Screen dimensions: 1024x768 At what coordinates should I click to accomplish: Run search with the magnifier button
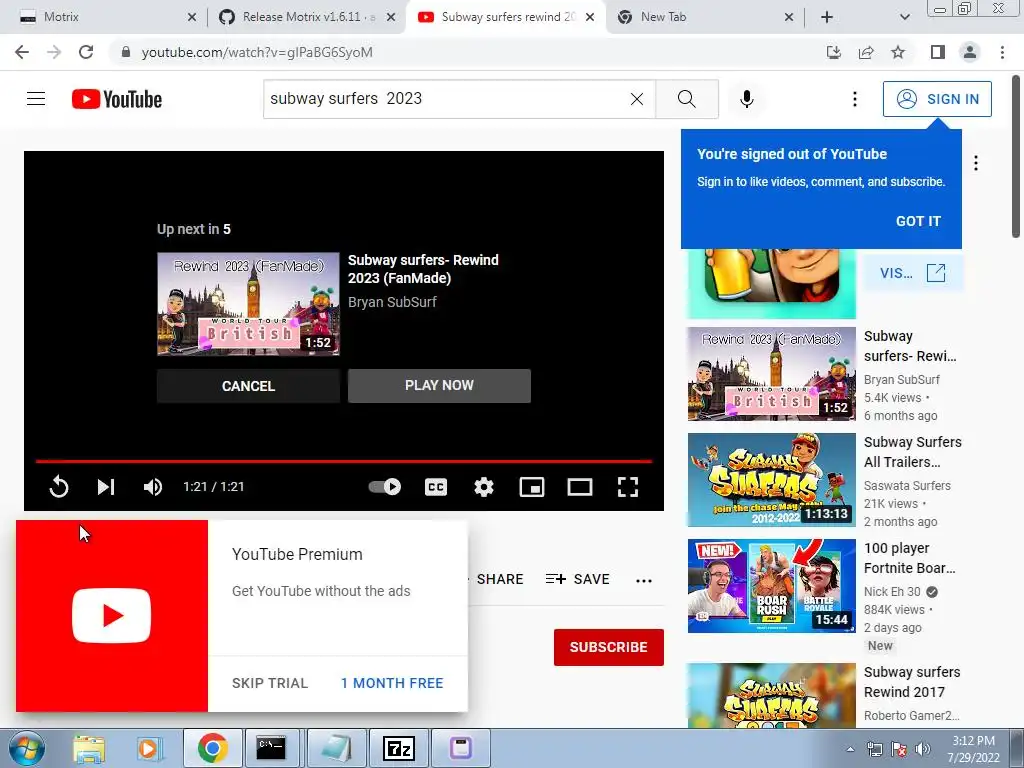686,99
